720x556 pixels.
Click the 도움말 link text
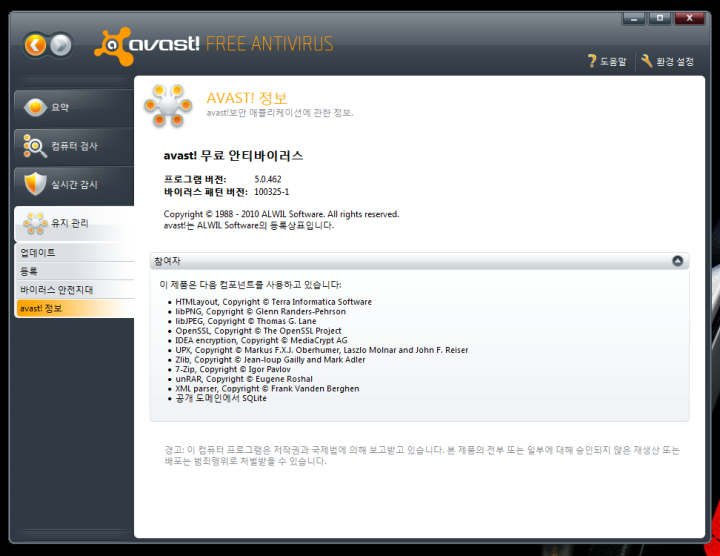(x=613, y=62)
